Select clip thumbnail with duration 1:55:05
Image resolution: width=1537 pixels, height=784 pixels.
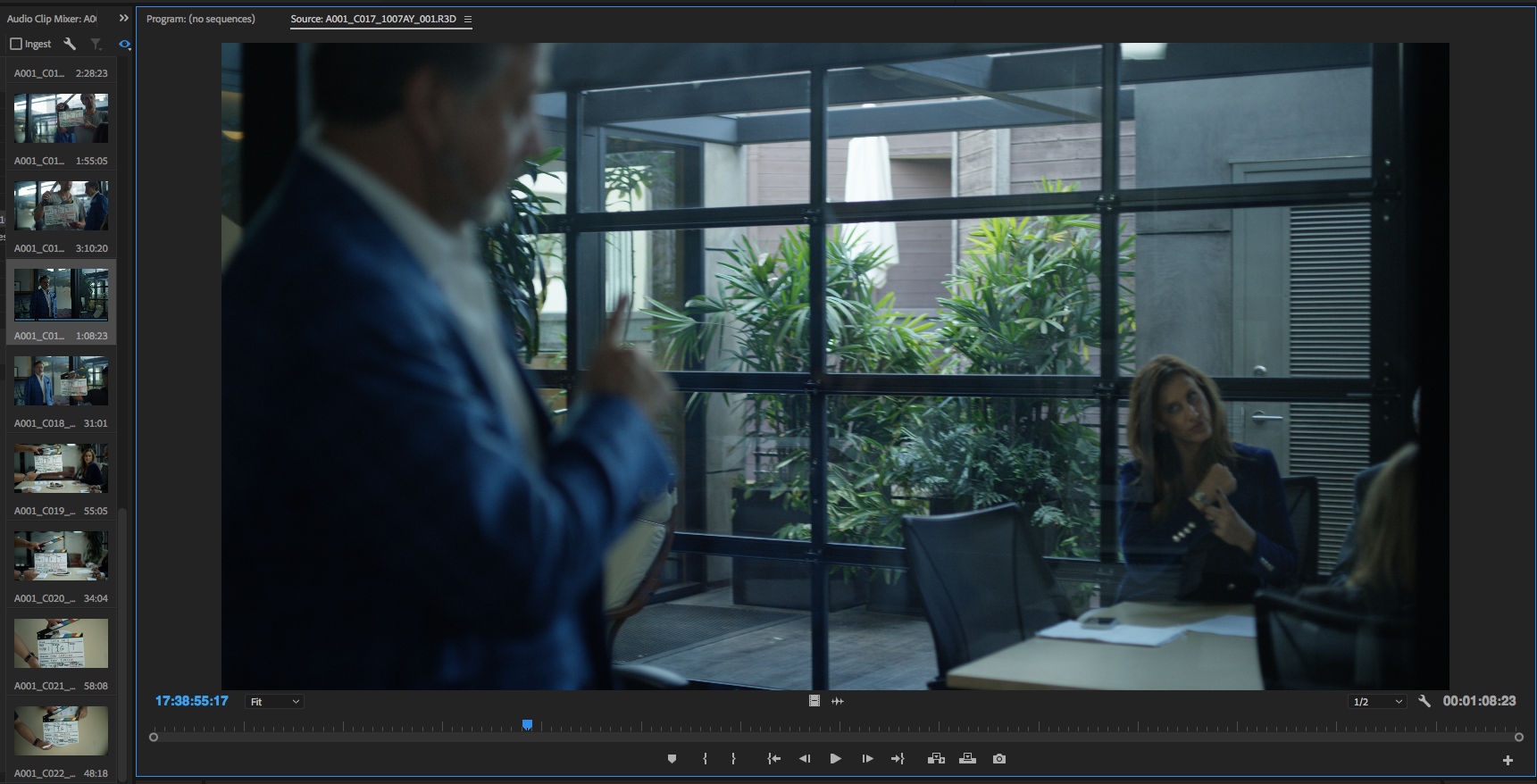(x=61, y=118)
